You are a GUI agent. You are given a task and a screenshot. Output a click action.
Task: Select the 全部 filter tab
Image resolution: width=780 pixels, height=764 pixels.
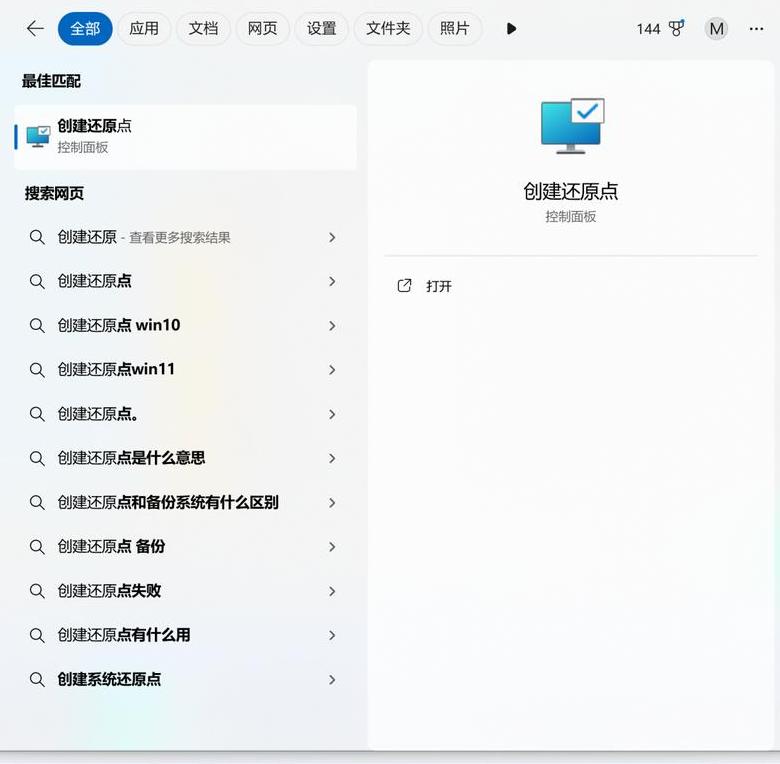(85, 29)
